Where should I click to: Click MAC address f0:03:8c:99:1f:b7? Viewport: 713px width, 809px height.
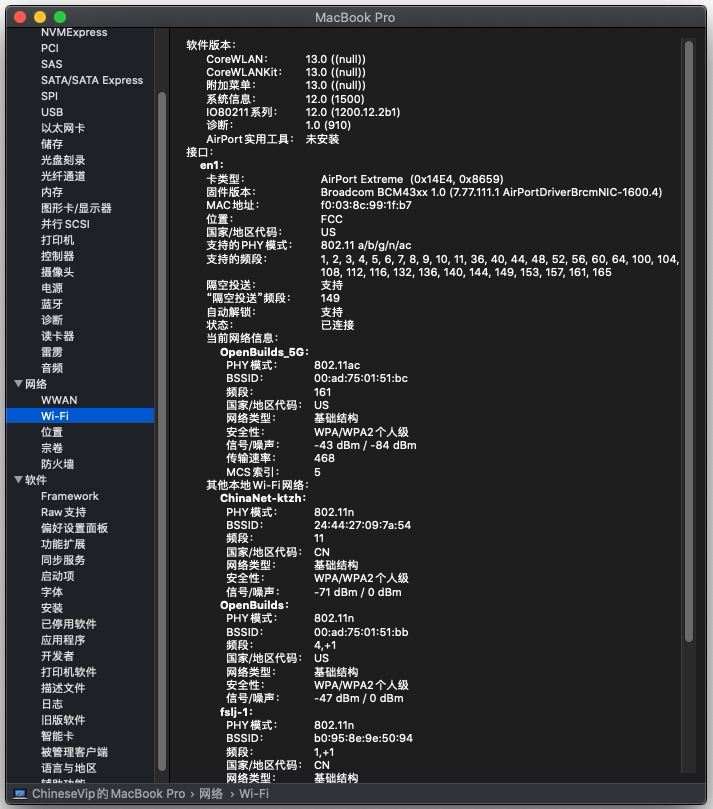click(366, 205)
